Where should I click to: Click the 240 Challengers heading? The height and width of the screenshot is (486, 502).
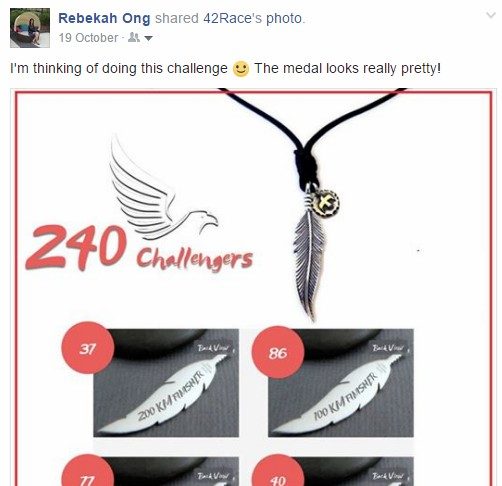click(x=139, y=248)
